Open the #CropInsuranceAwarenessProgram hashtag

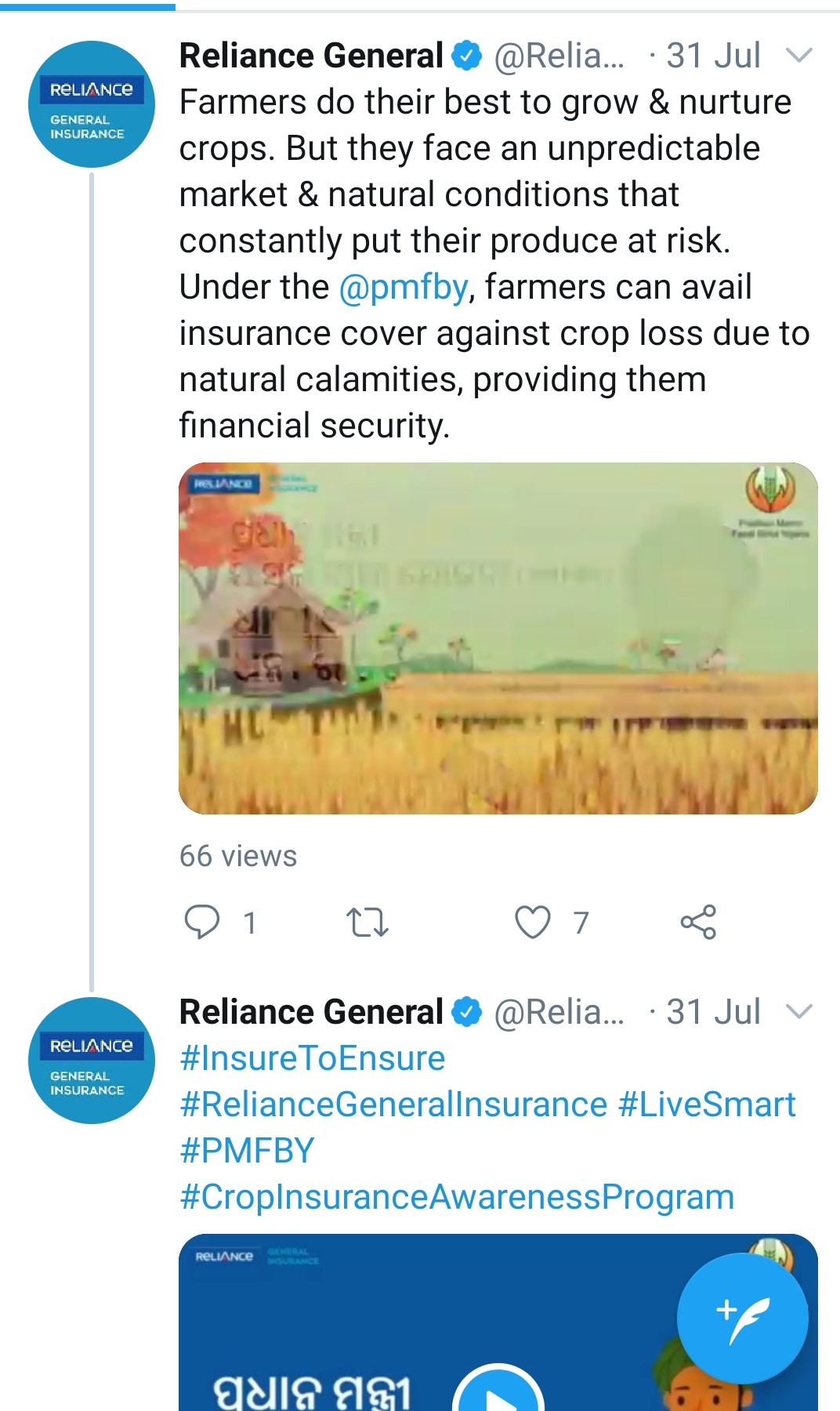[x=457, y=1197]
